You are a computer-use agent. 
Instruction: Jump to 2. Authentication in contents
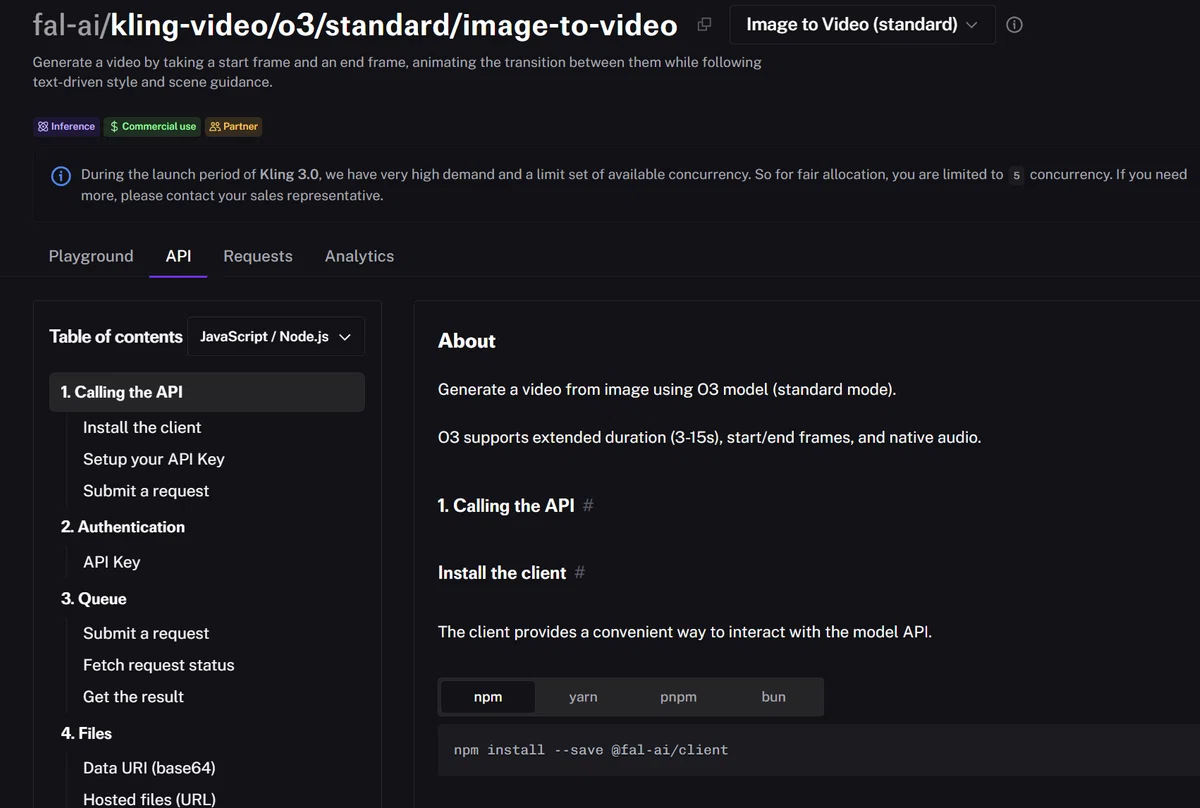coord(123,527)
